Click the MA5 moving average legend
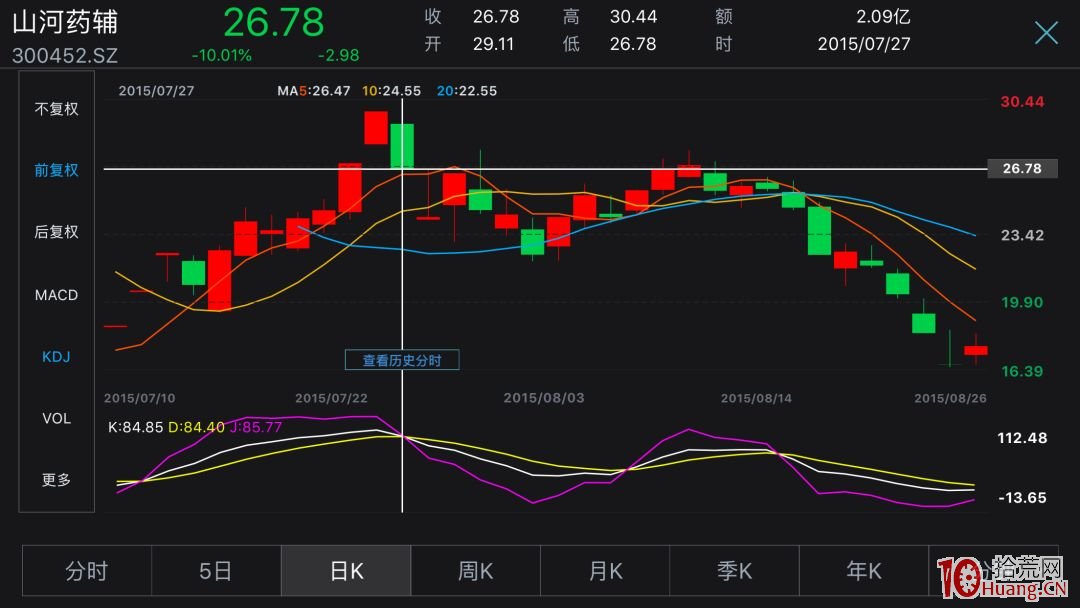The height and width of the screenshot is (608, 1080). click(314, 91)
